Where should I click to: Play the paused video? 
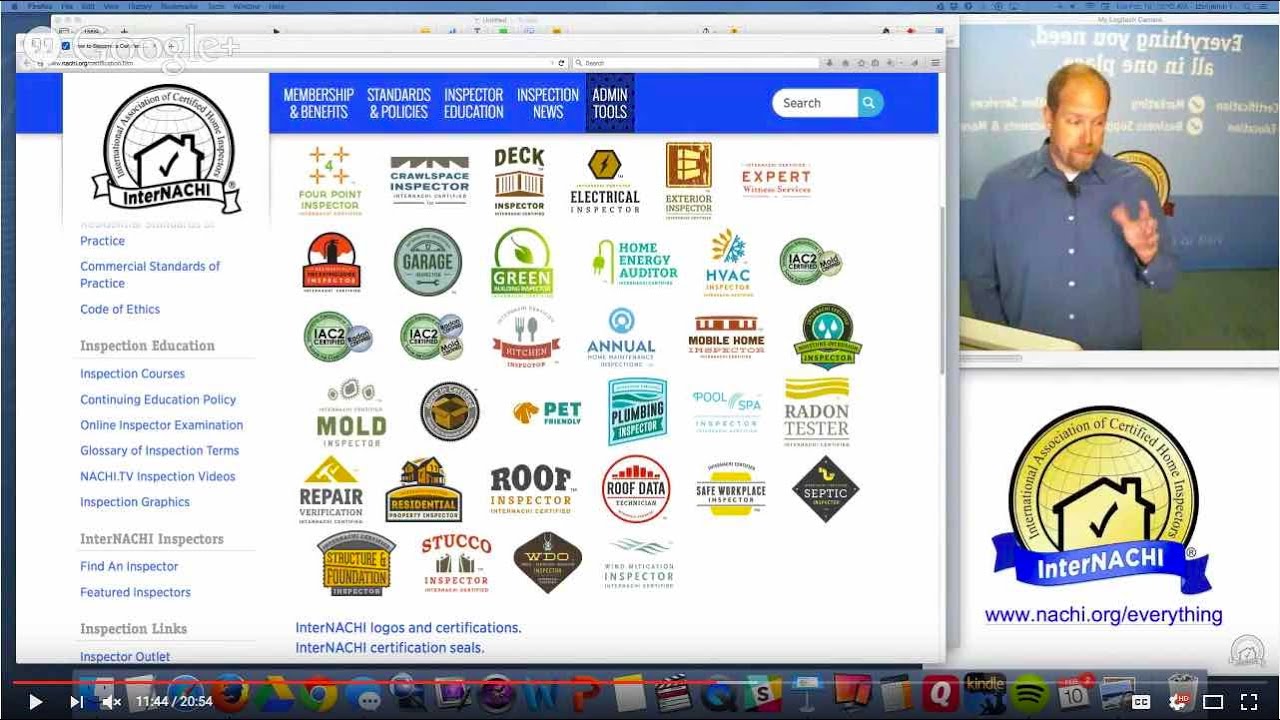tap(36, 702)
